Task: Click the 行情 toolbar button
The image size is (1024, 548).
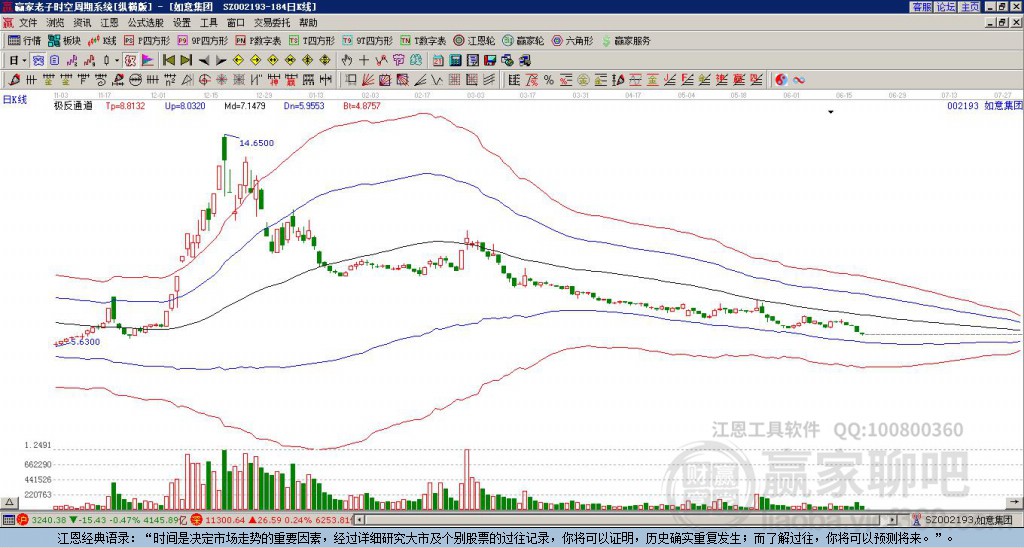Action: coord(25,40)
